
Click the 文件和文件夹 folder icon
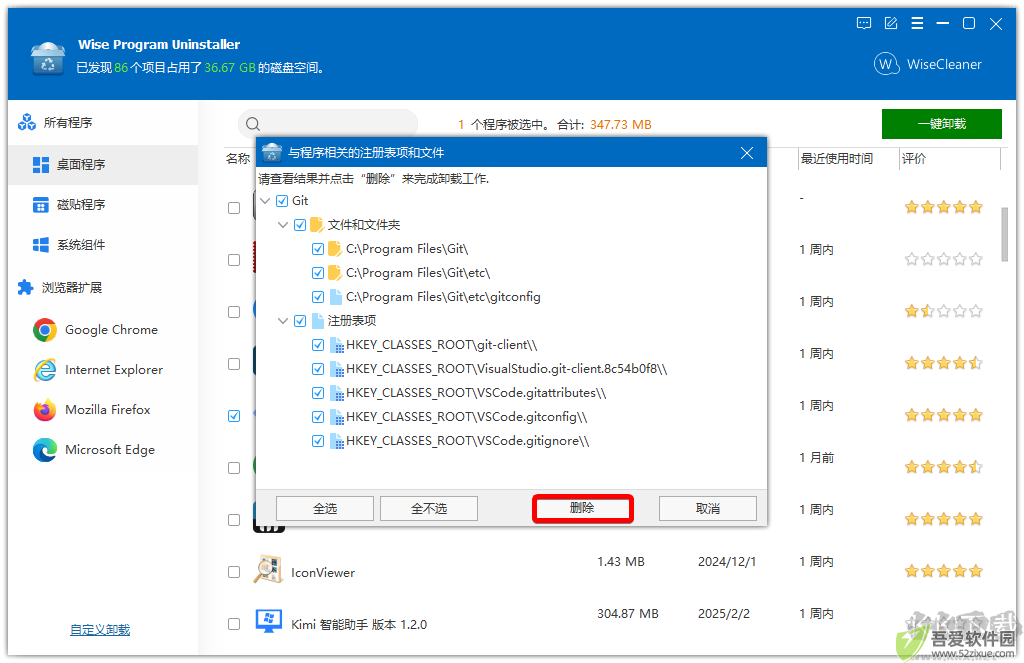pyautogui.click(x=317, y=225)
